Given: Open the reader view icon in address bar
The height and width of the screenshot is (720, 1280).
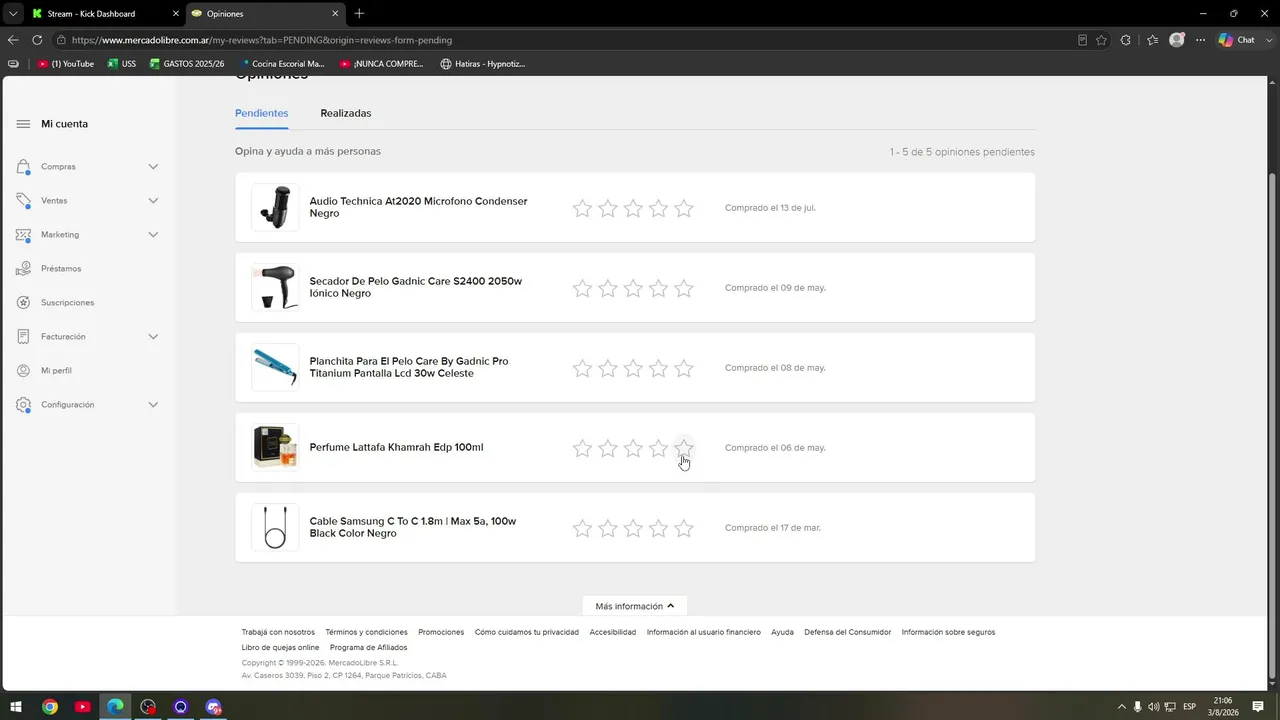Looking at the screenshot, I should coord(1082,40).
